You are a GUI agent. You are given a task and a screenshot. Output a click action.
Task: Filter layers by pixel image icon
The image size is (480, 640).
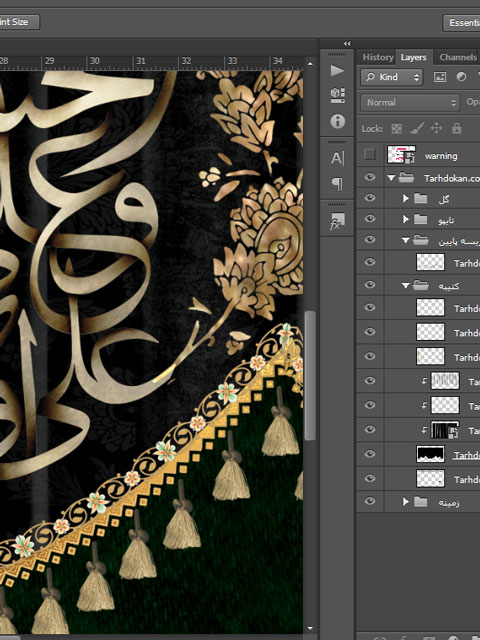440,77
